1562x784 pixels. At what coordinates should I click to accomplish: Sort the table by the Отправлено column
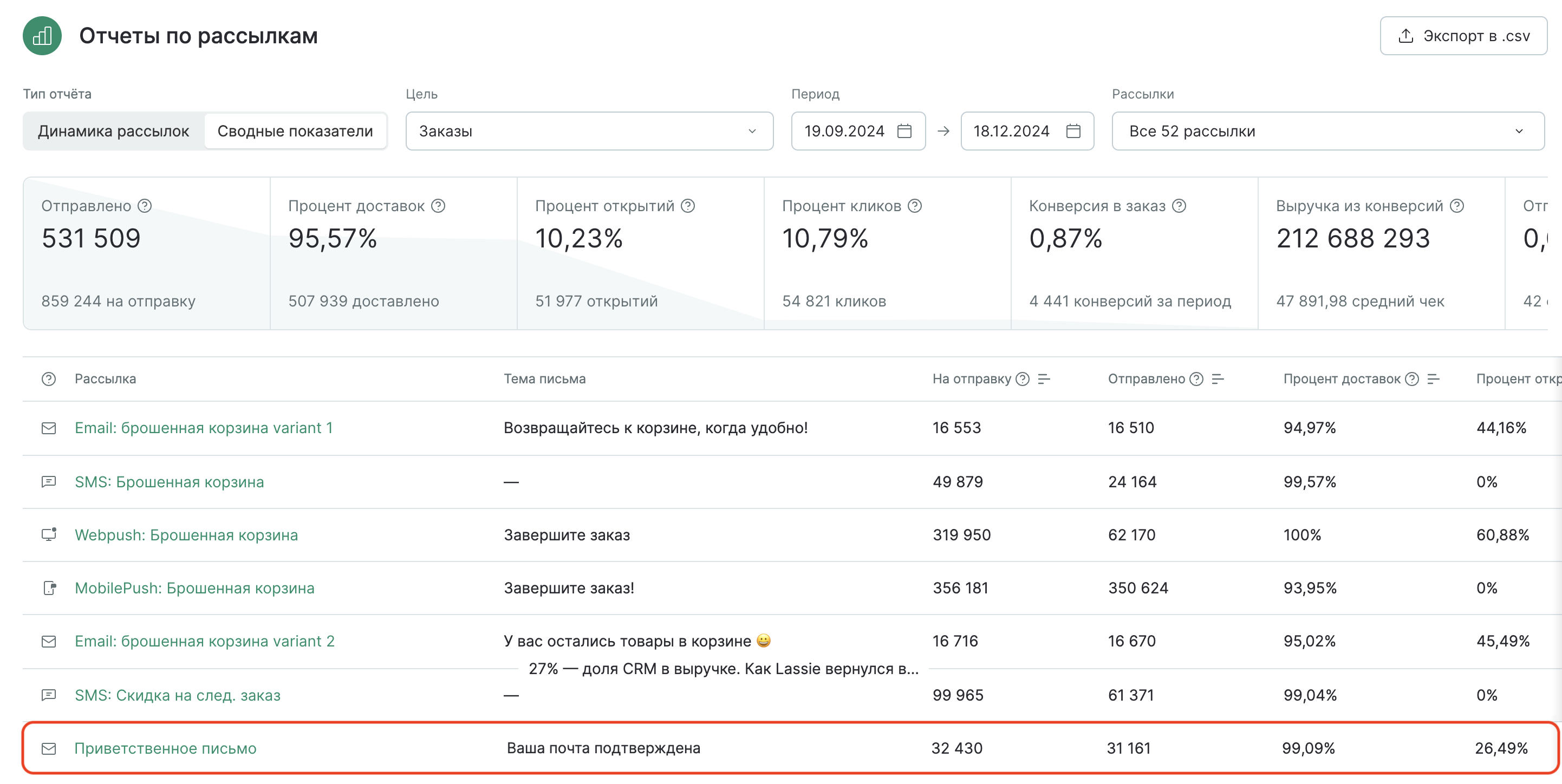tap(1218, 379)
